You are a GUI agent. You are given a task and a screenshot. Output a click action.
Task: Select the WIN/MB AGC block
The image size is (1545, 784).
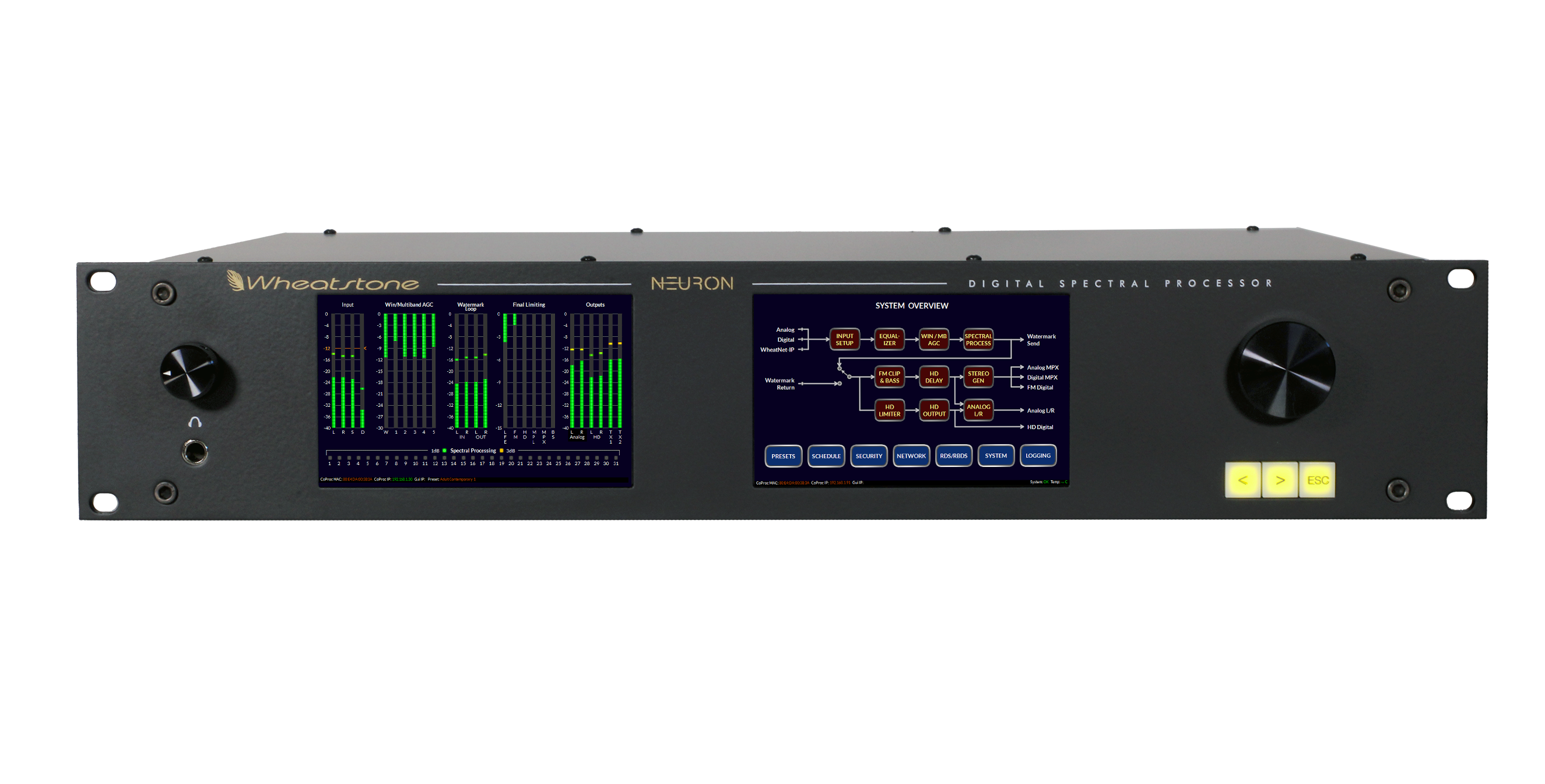tap(933, 339)
